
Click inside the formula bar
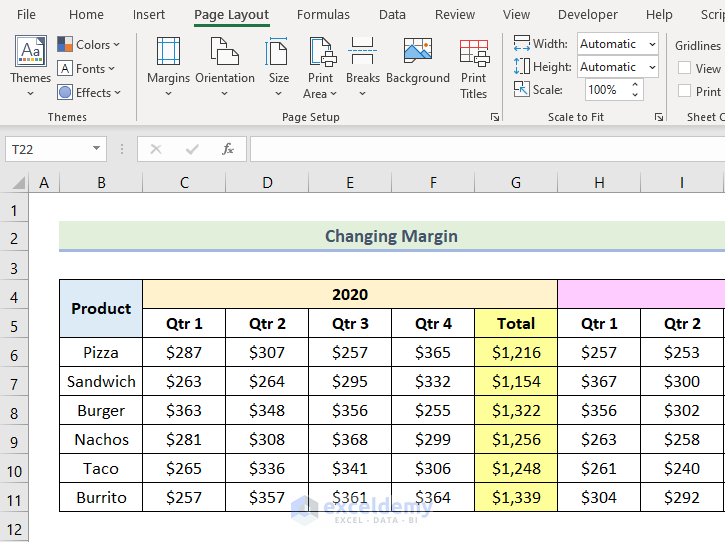[x=487, y=149]
